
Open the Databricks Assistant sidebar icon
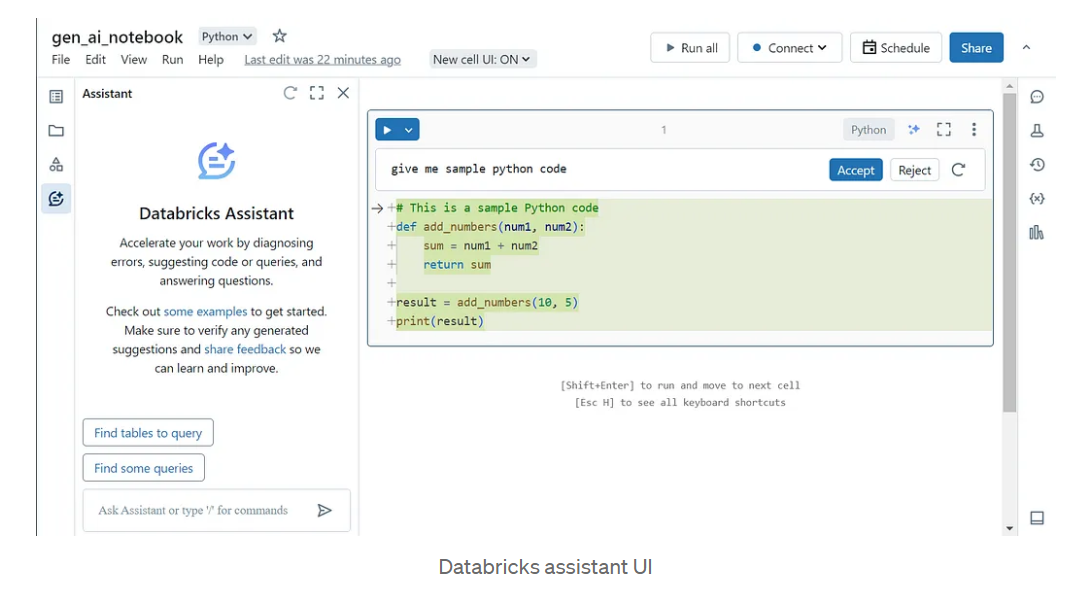[56, 199]
